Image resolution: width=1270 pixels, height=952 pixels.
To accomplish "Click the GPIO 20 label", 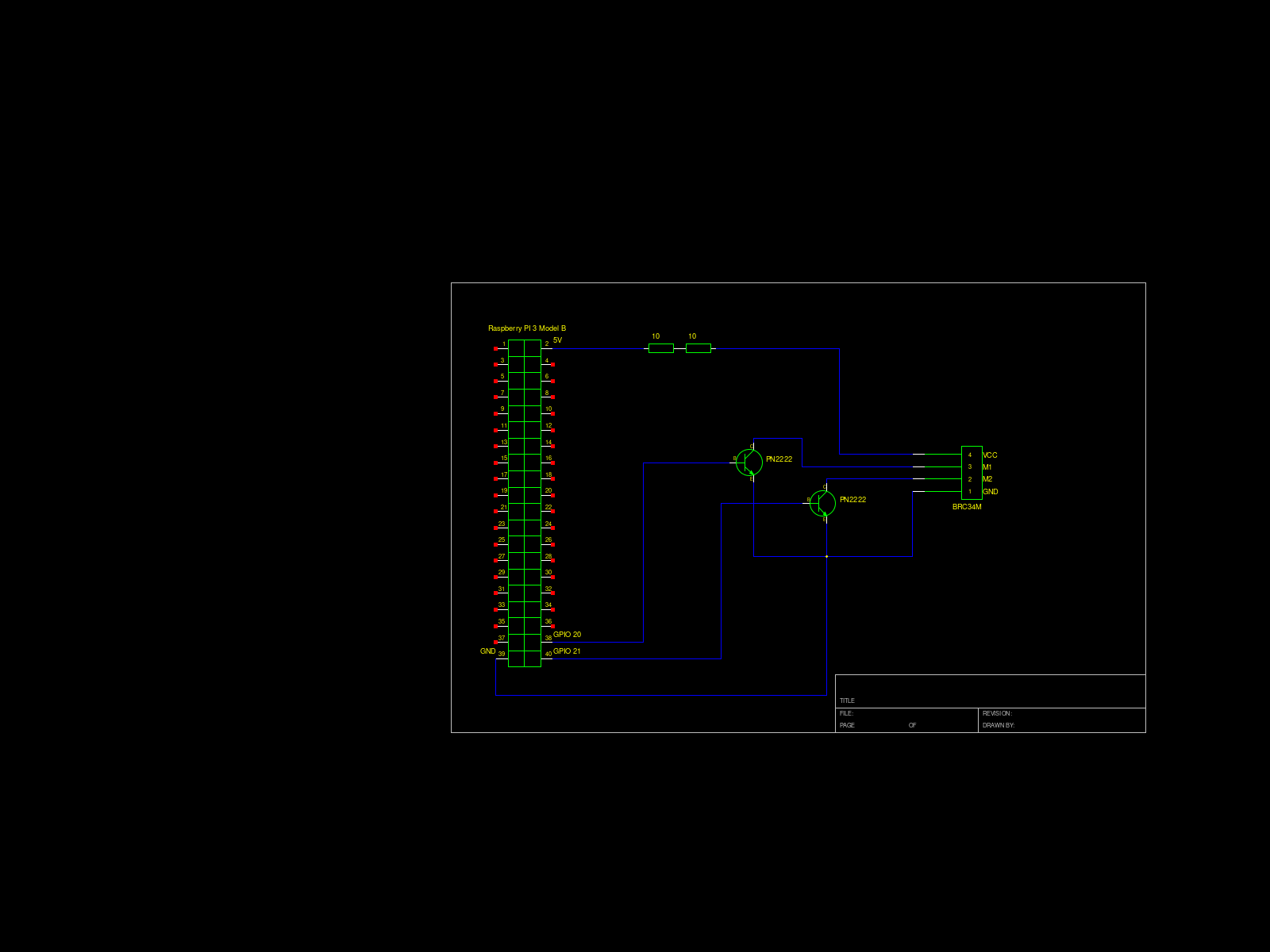I will [567, 635].
